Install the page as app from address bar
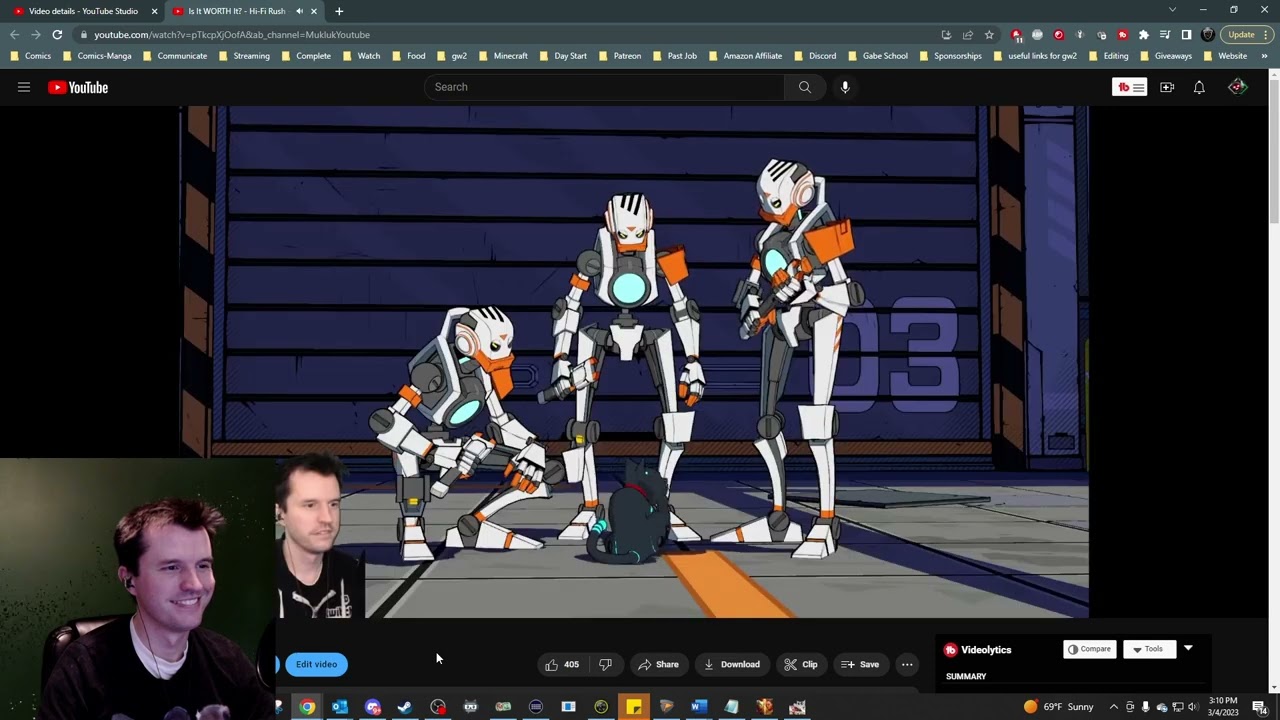This screenshot has height=720, width=1280. tap(946, 35)
